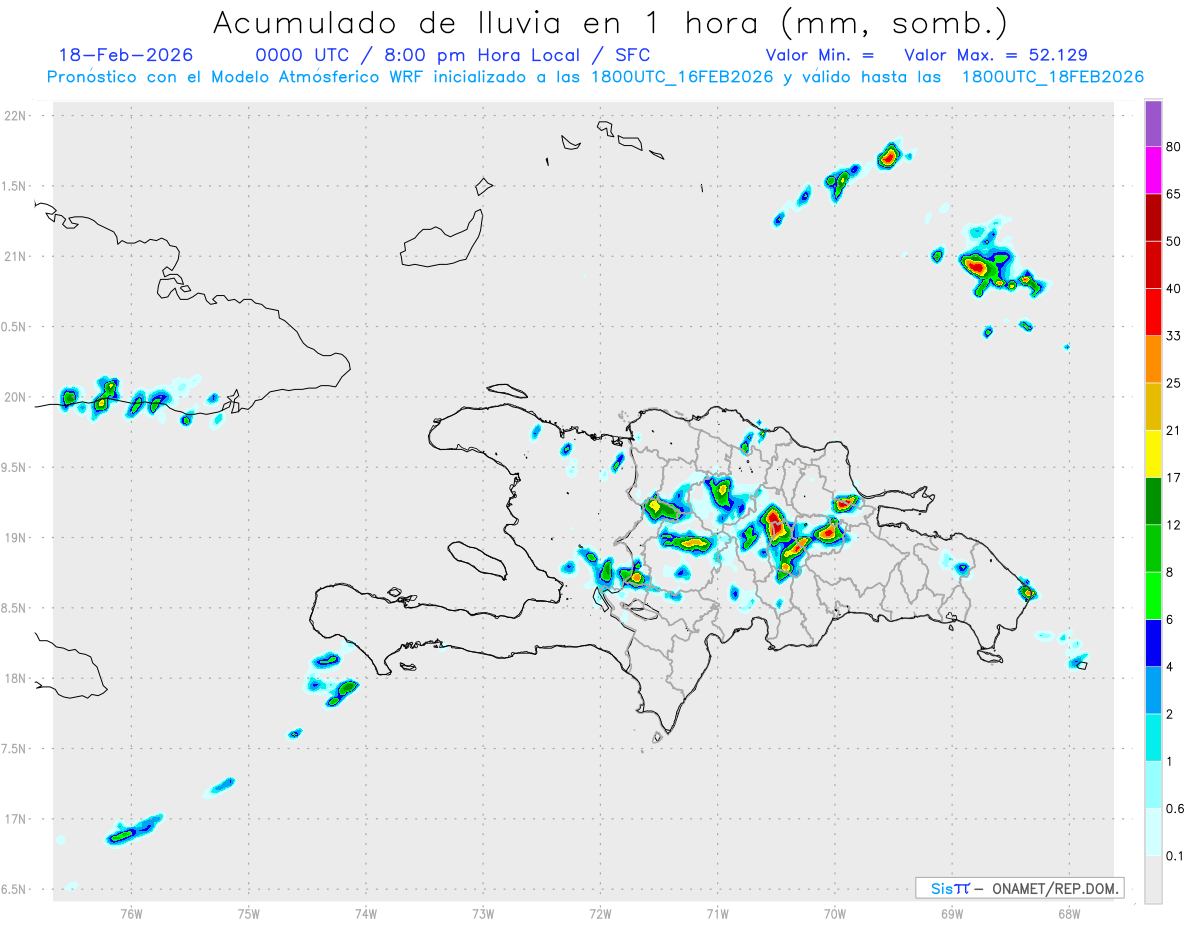Click the red swatch between 40 and 50
The image size is (1200, 927).
tap(1153, 265)
